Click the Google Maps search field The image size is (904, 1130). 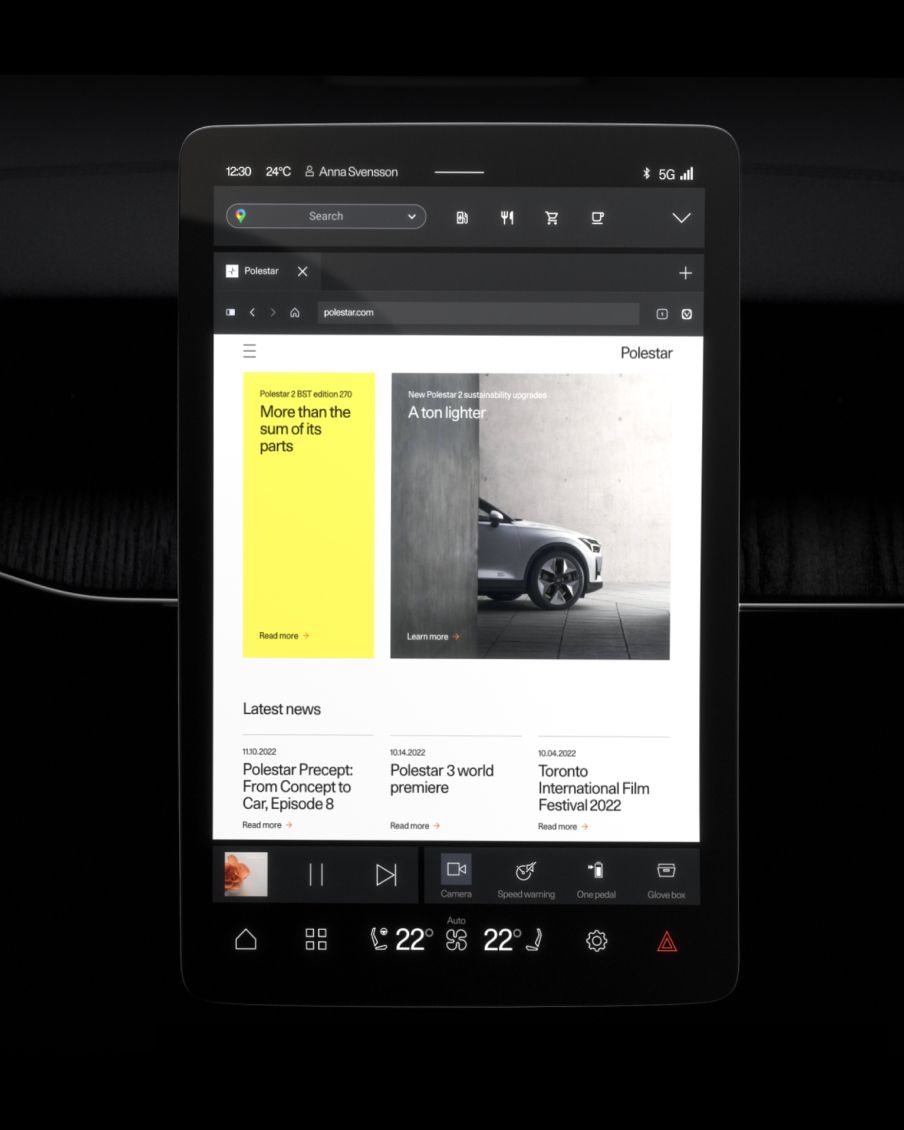pos(326,216)
